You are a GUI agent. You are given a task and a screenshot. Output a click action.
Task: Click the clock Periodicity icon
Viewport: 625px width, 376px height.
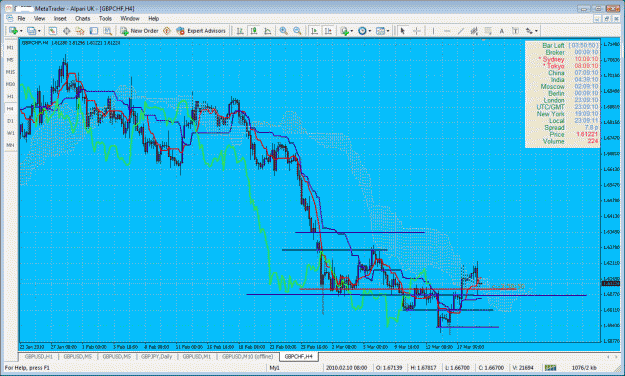click(362, 31)
